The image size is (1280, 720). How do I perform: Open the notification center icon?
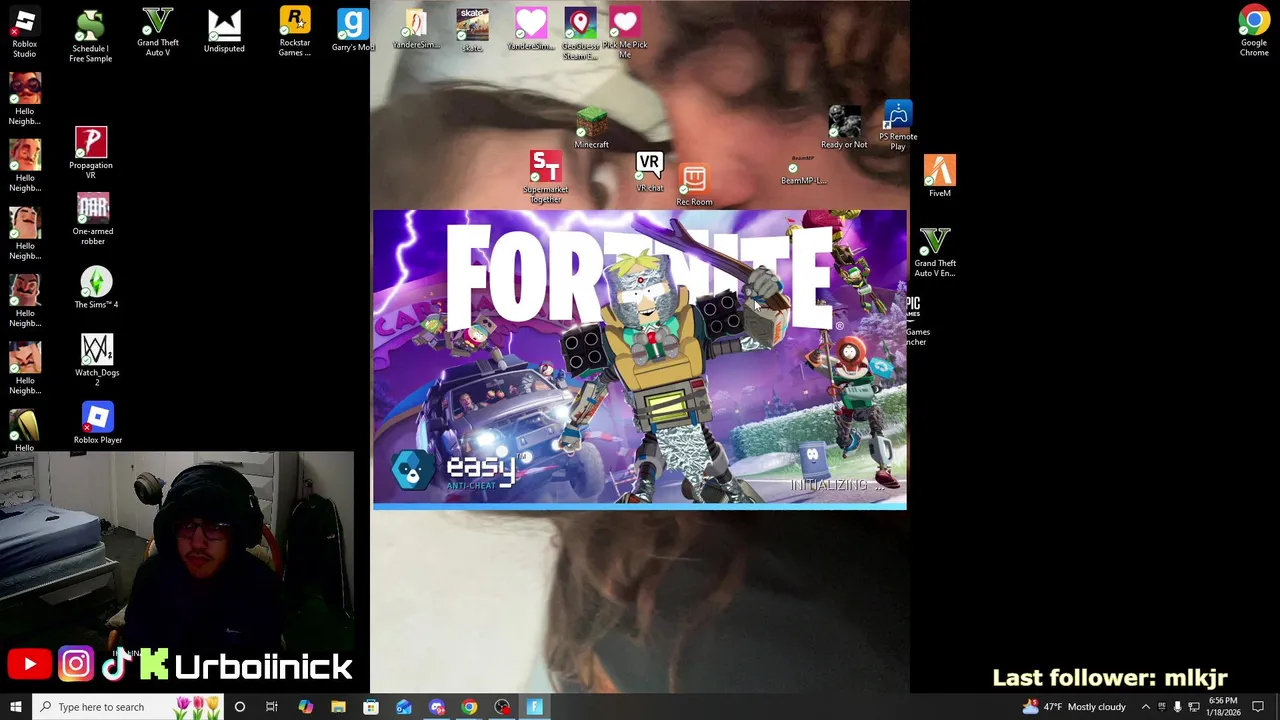(x=1258, y=707)
